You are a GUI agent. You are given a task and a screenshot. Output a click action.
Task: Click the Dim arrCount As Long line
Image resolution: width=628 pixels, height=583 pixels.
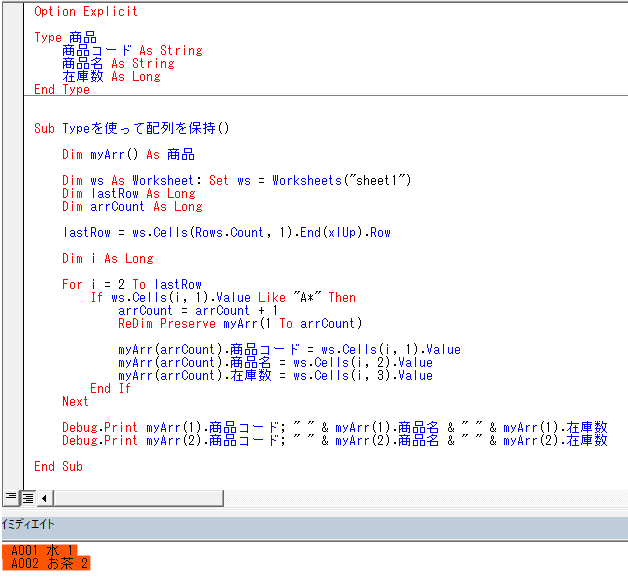(x=133, y=206)
